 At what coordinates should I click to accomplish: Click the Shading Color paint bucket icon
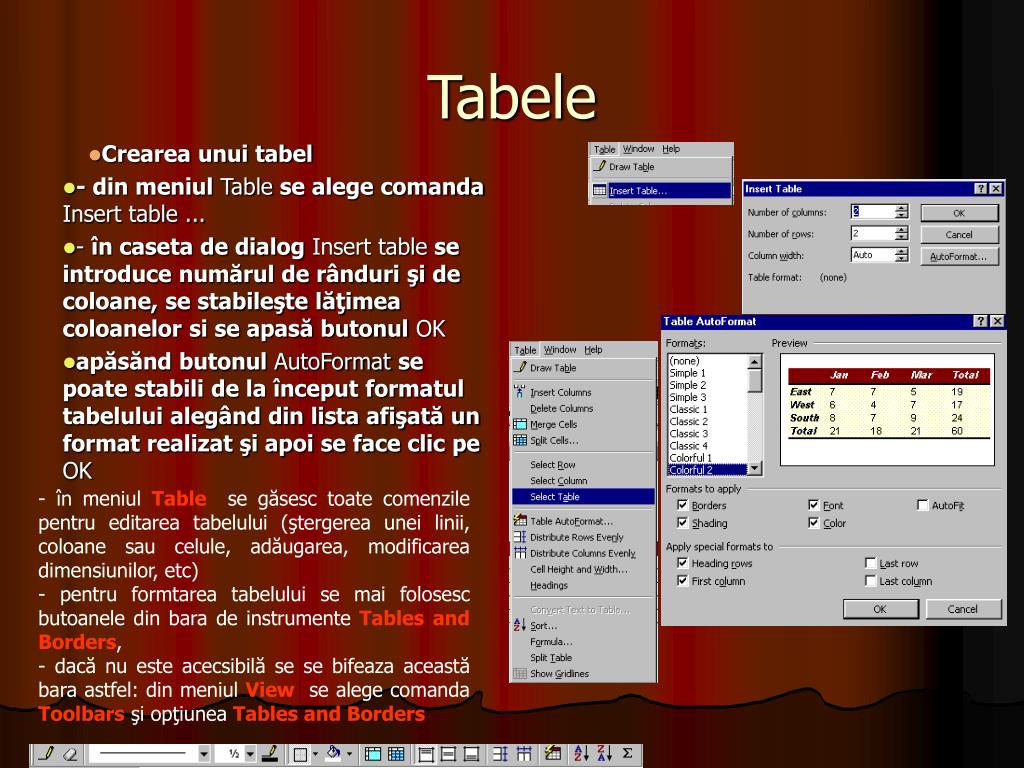click(x=334, y=754)
